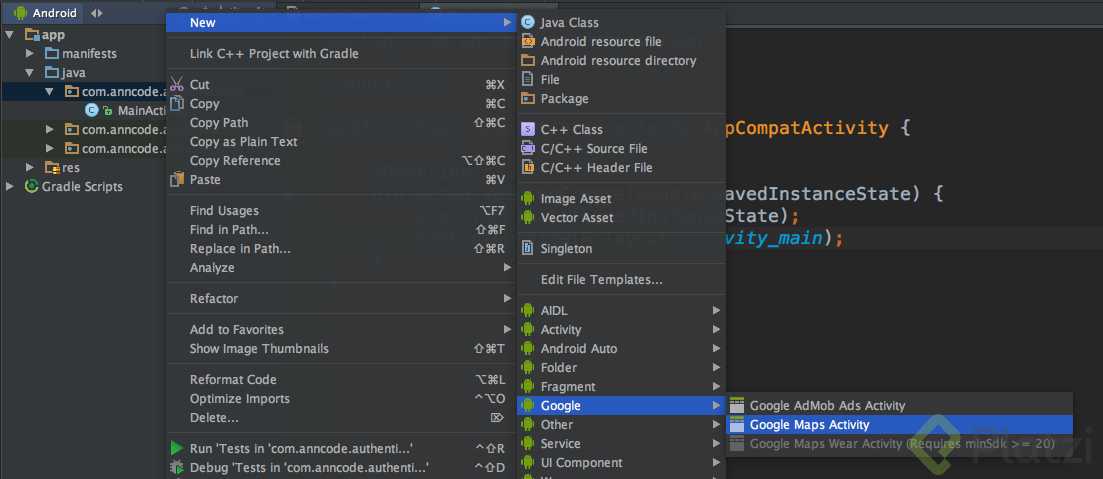This screenshot has height=479, width=1103.
Task: Choose Copy as Plain Text
Action: 341,141
